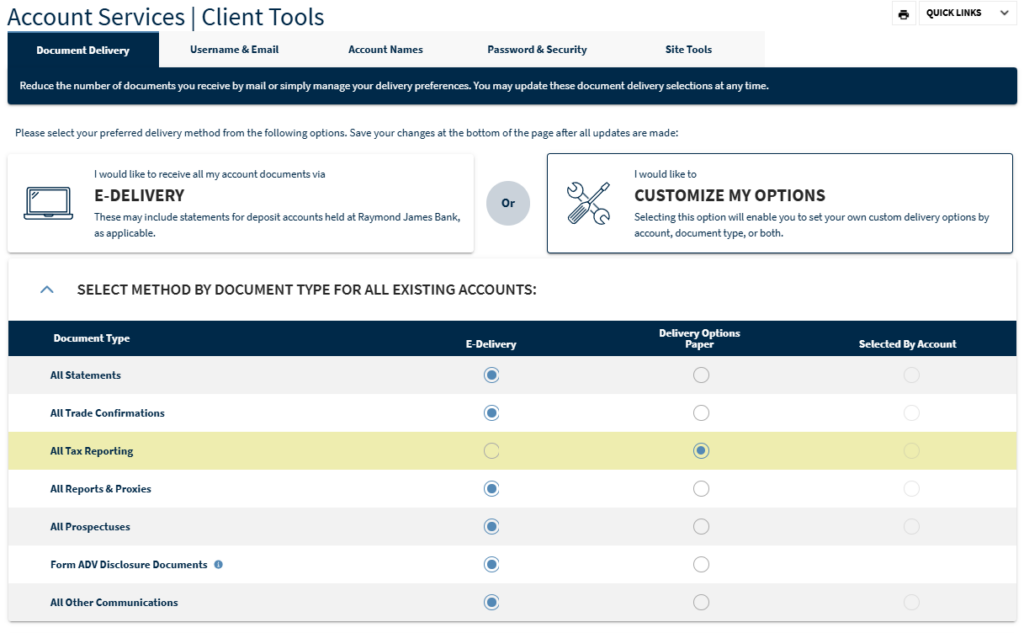Click the All Other Communications label
Image resolution: width=1024 pixels, height=633 pixels.
tap(114, 602)
